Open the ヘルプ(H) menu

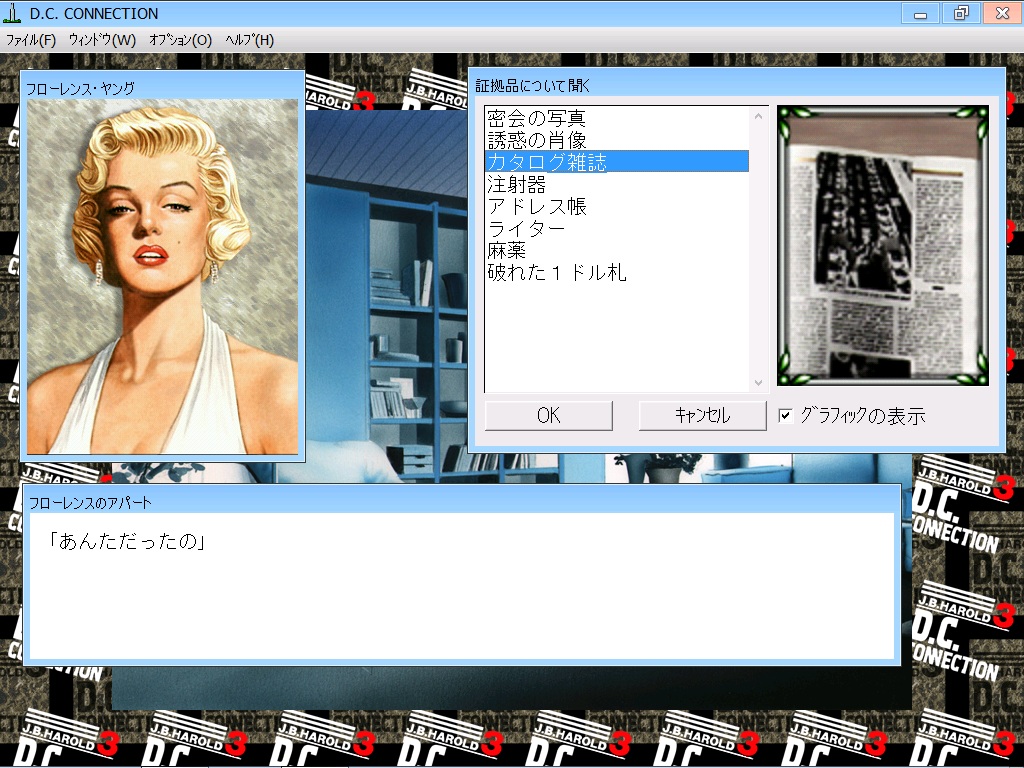[249, 40]
